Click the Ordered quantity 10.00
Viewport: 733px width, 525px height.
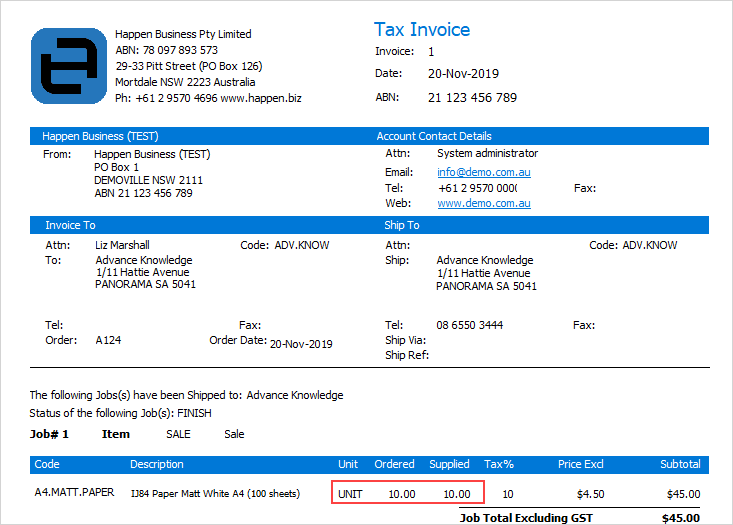click(x=402, y=494)
